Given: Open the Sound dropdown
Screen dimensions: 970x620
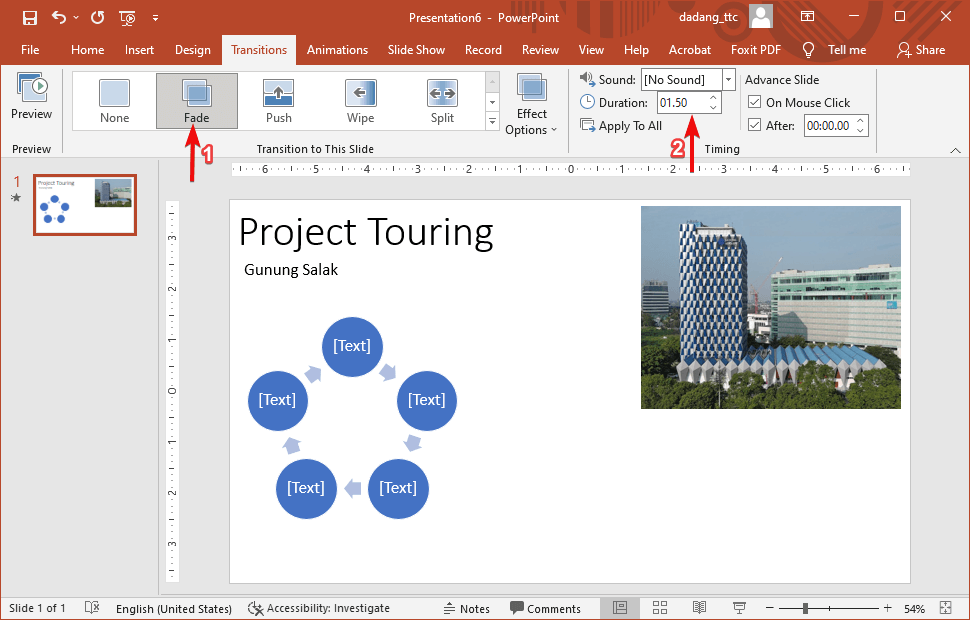Looking at the screenshot, I should click(727, 79).
